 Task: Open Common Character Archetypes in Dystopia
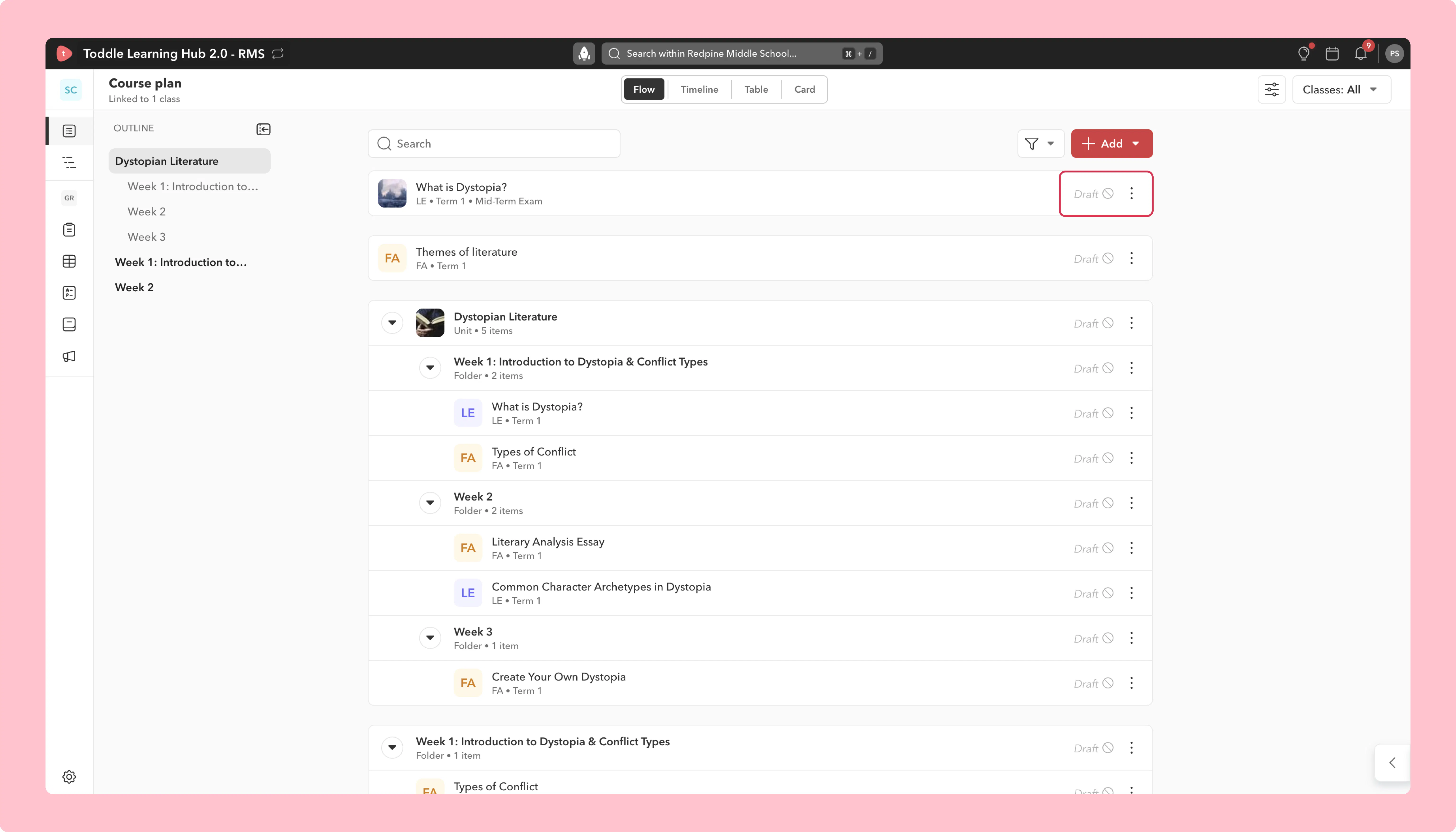coord(760,593)
